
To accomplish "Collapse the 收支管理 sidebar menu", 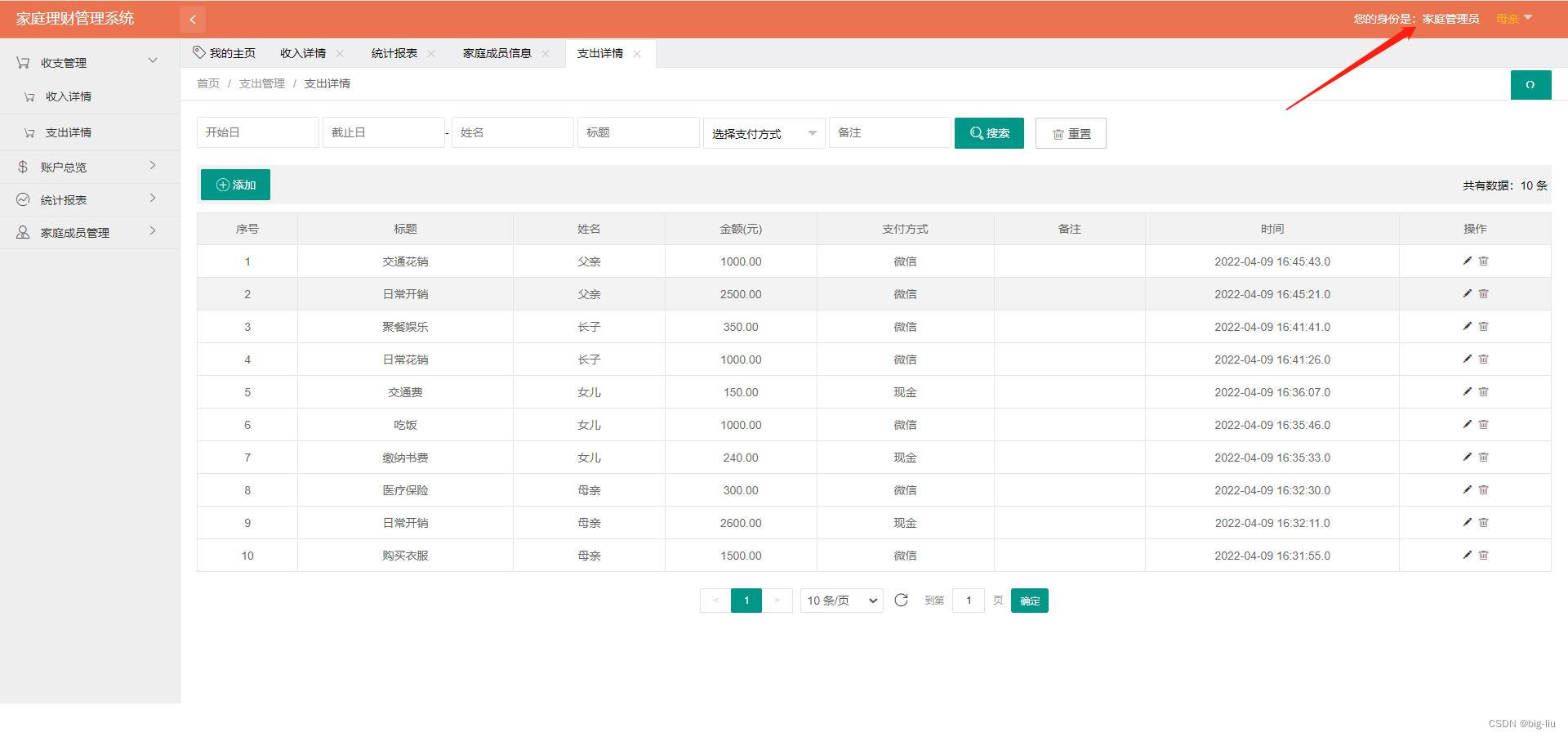I will pyautogui.click(x=90, y=62).
